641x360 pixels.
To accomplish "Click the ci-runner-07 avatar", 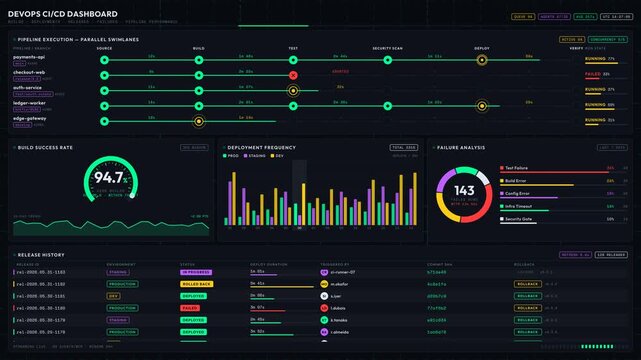I will click(x=324, y=272).
